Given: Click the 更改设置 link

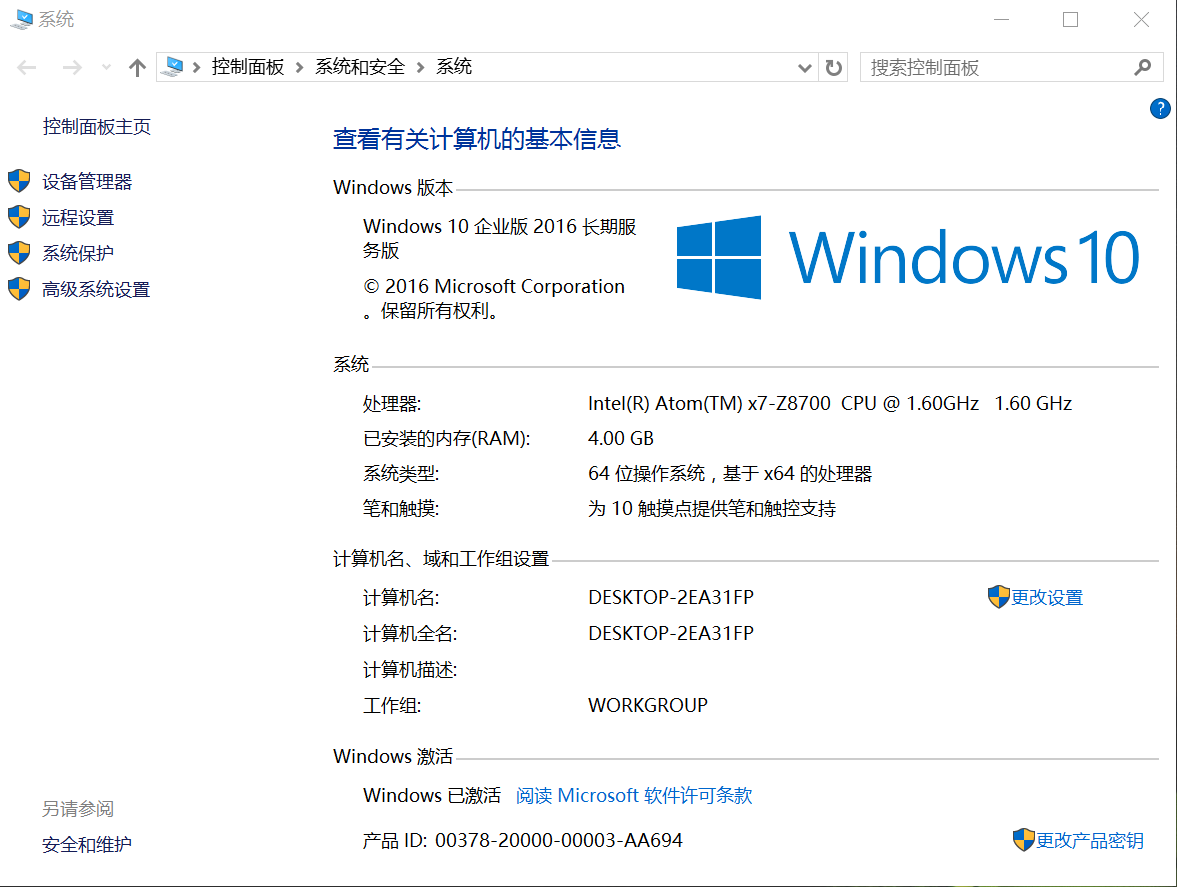Looking at the screenshot, I should pyautogui.click(x=1047, y=597).
